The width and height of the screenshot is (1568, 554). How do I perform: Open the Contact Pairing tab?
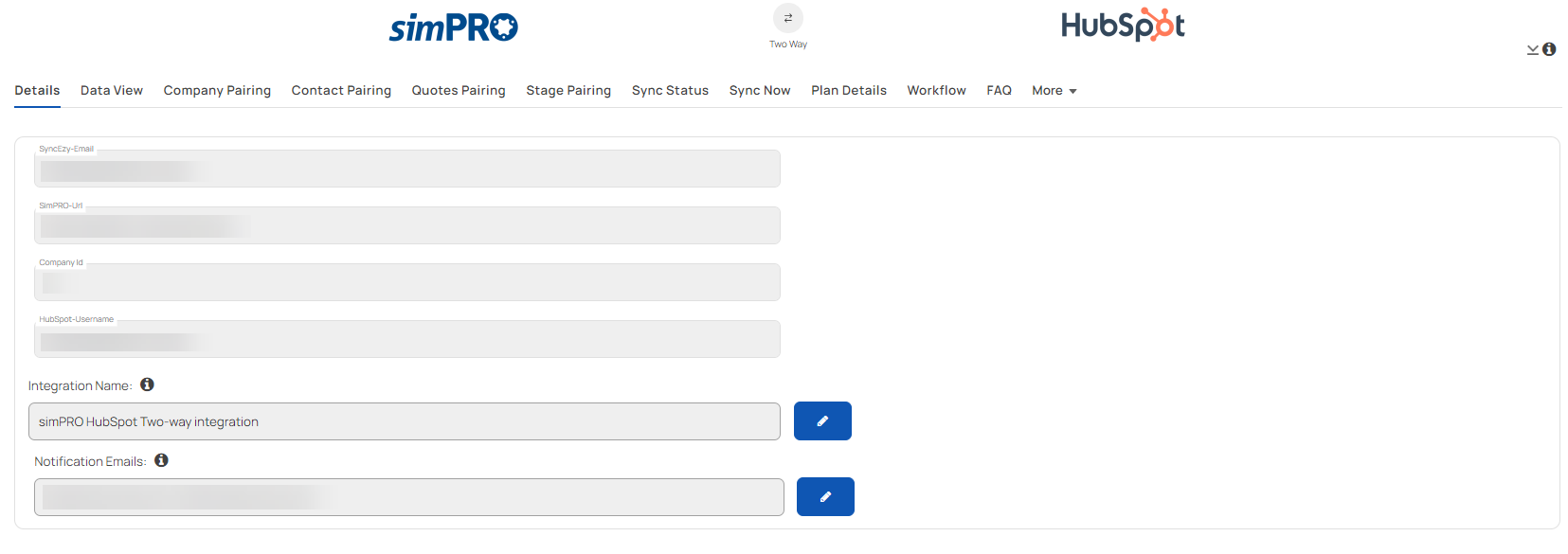[x=341, y=91]
